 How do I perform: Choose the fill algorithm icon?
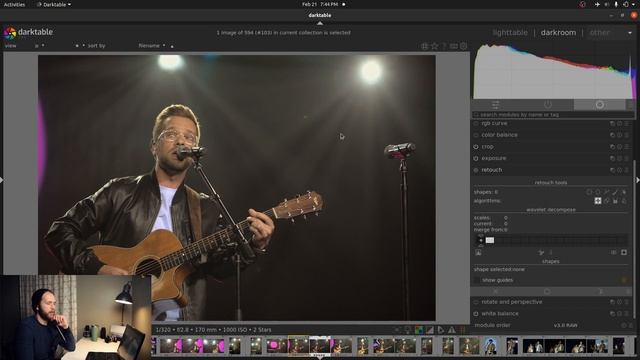tap(615, 201)
